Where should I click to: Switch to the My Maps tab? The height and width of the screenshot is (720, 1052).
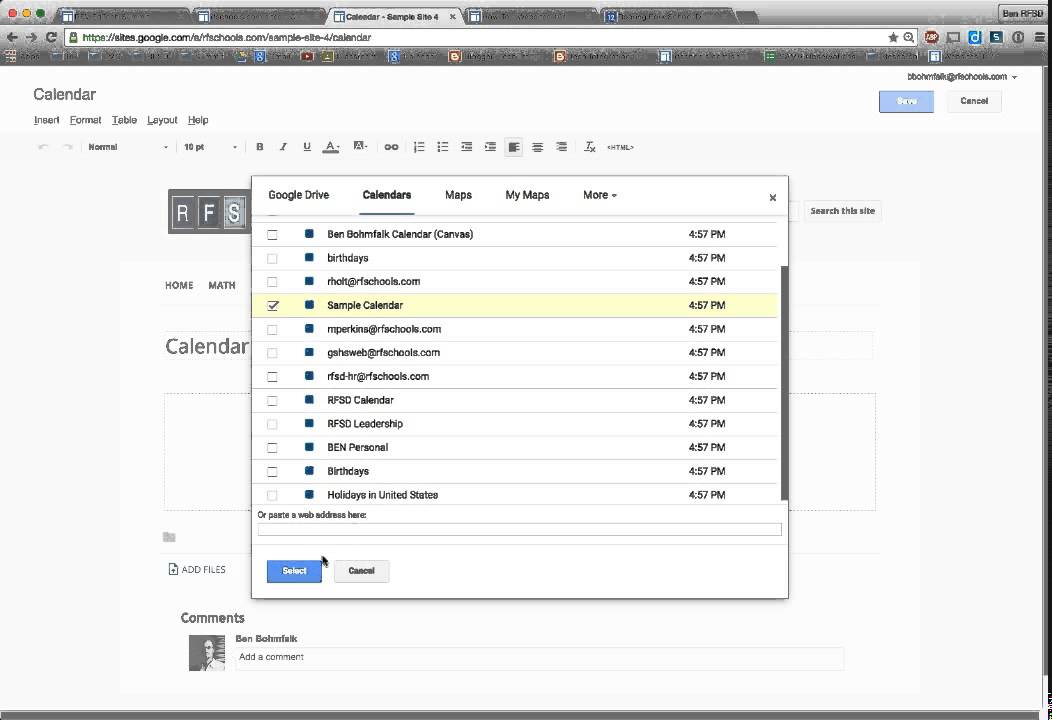coord(527,195)
